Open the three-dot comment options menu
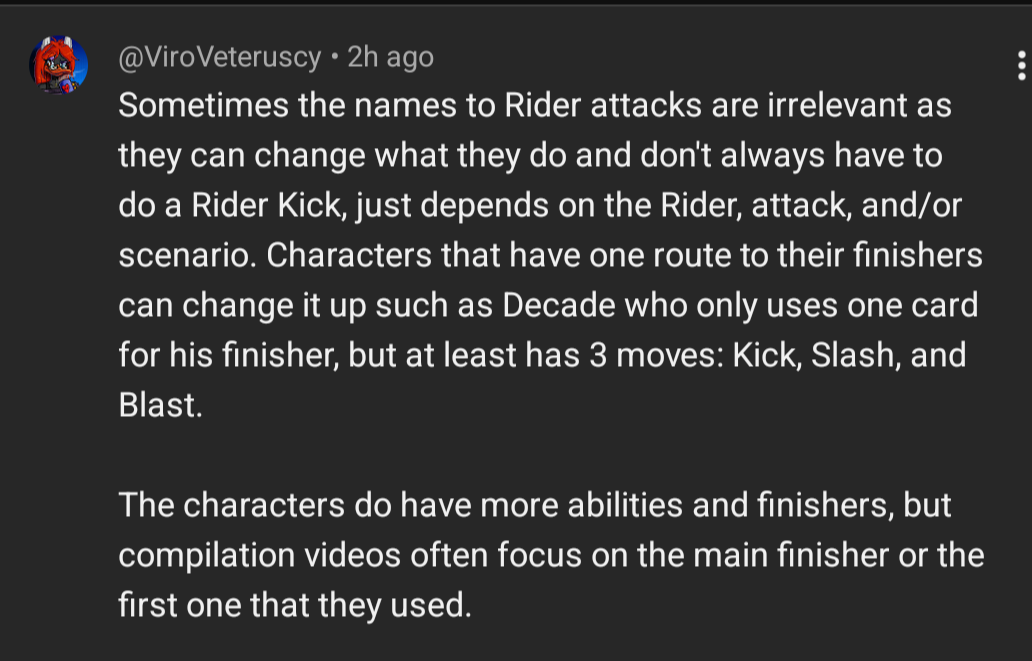This screenshot has height=661, width=1032. [x=1021, y=66]
